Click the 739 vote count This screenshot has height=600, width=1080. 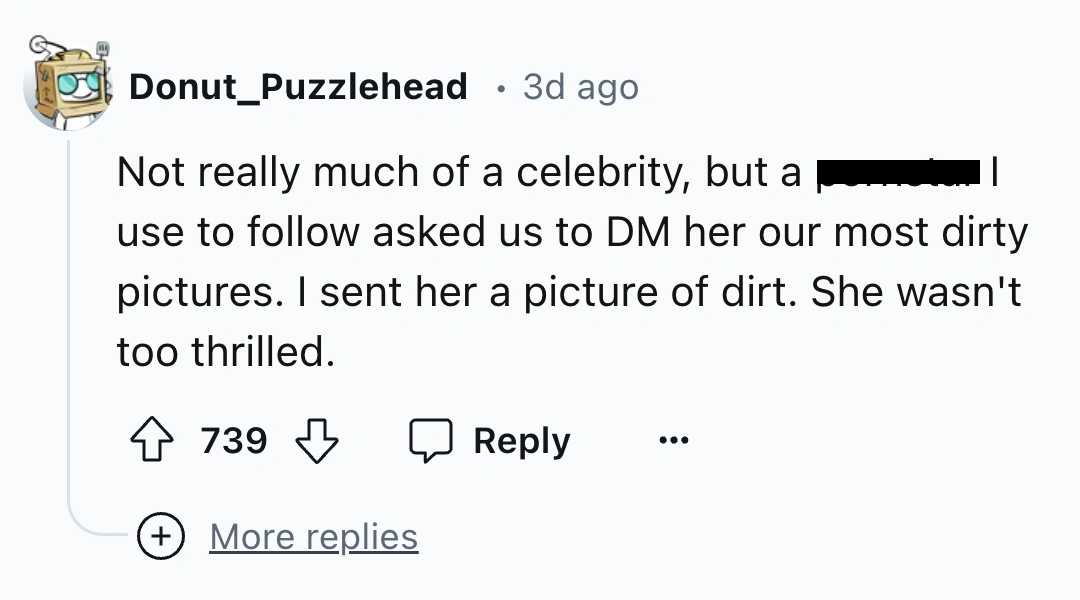[x=234, y=441]
